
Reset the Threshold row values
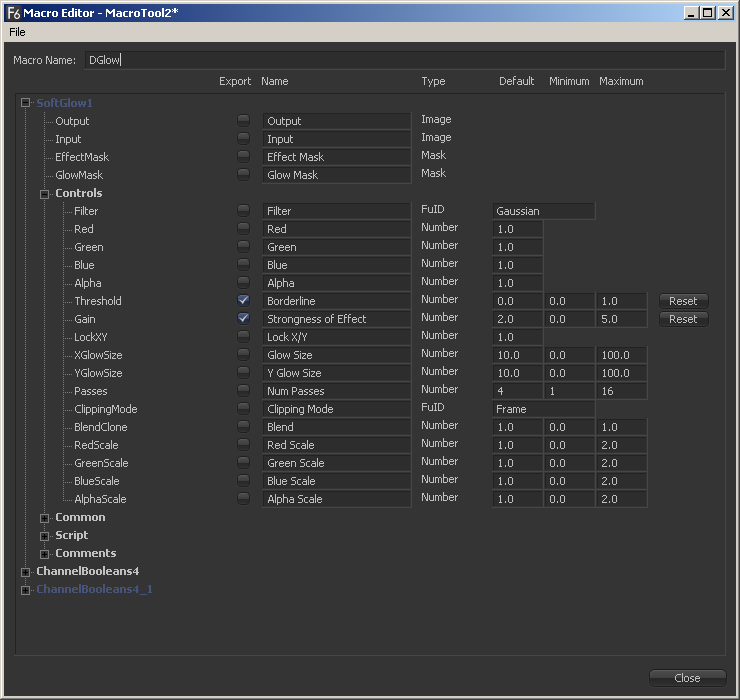pyautogui.click(x=683, y=301)
